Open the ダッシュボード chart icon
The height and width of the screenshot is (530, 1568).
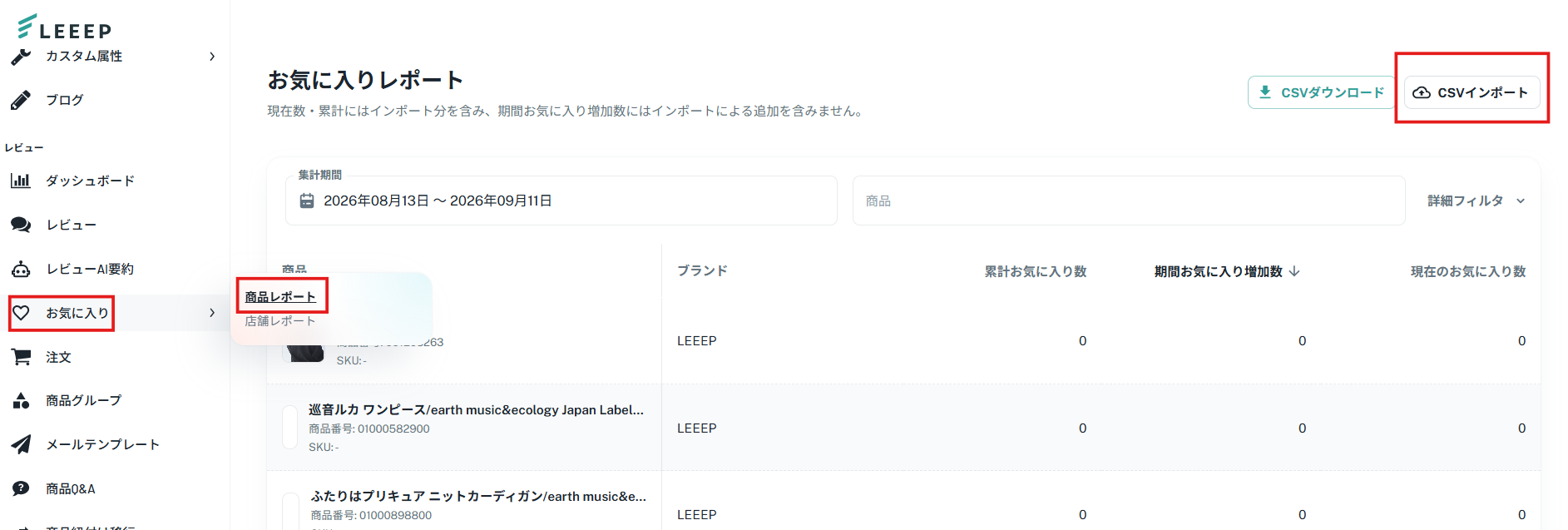(x=21, y=181)
